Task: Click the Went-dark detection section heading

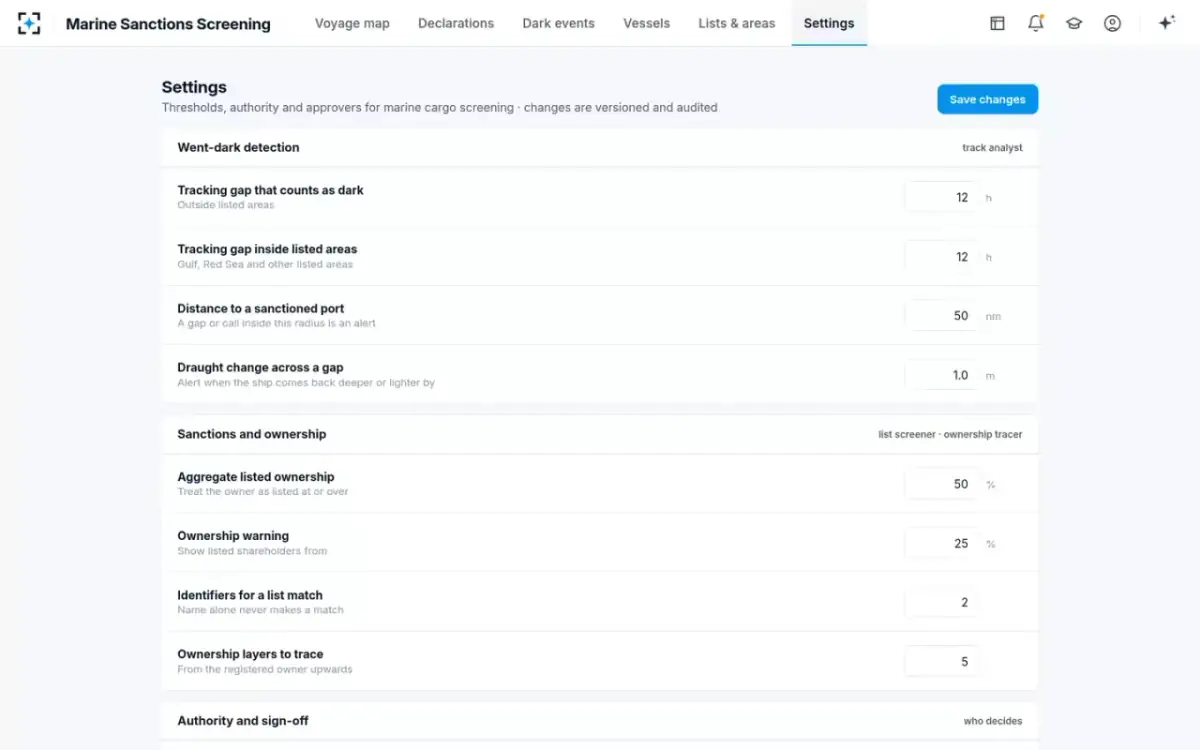Action: coord(238,147)
